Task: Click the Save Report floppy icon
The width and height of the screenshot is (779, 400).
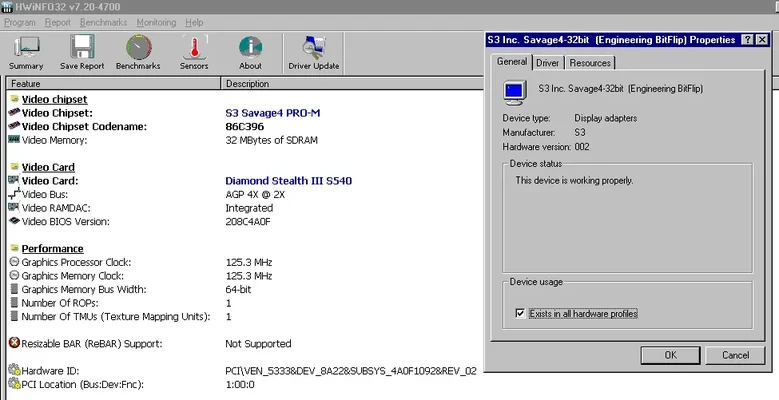Action: [82, 50]
